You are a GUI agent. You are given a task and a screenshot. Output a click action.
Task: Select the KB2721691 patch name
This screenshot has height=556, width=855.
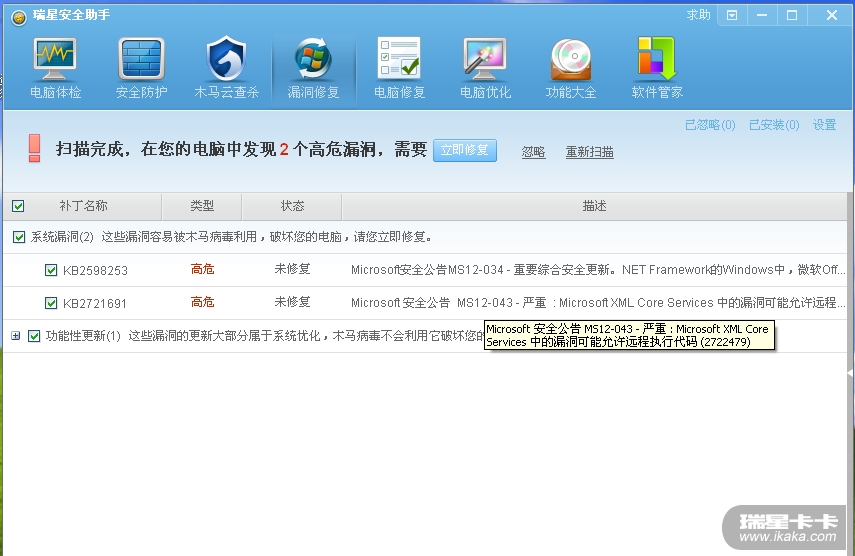coord(95,304)
